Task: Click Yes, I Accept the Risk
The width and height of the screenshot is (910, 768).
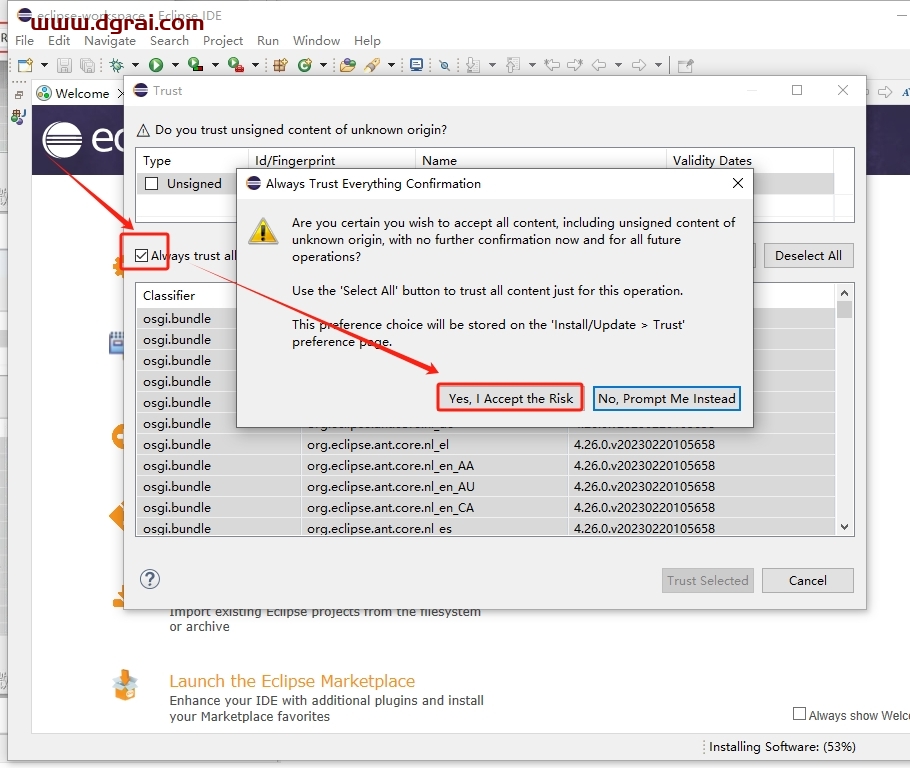Action: (x=510, y=398)
